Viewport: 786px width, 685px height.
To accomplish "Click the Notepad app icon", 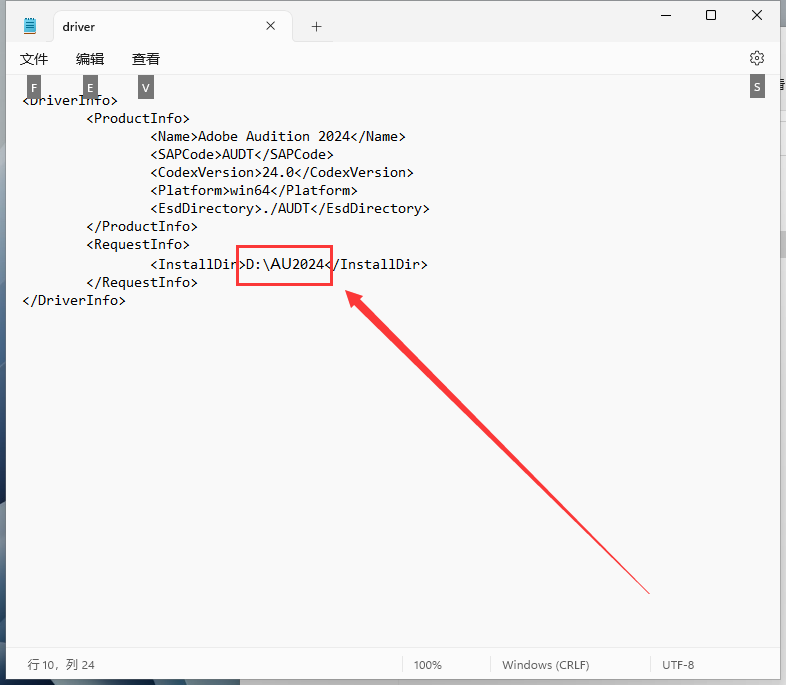I will 30,26.
